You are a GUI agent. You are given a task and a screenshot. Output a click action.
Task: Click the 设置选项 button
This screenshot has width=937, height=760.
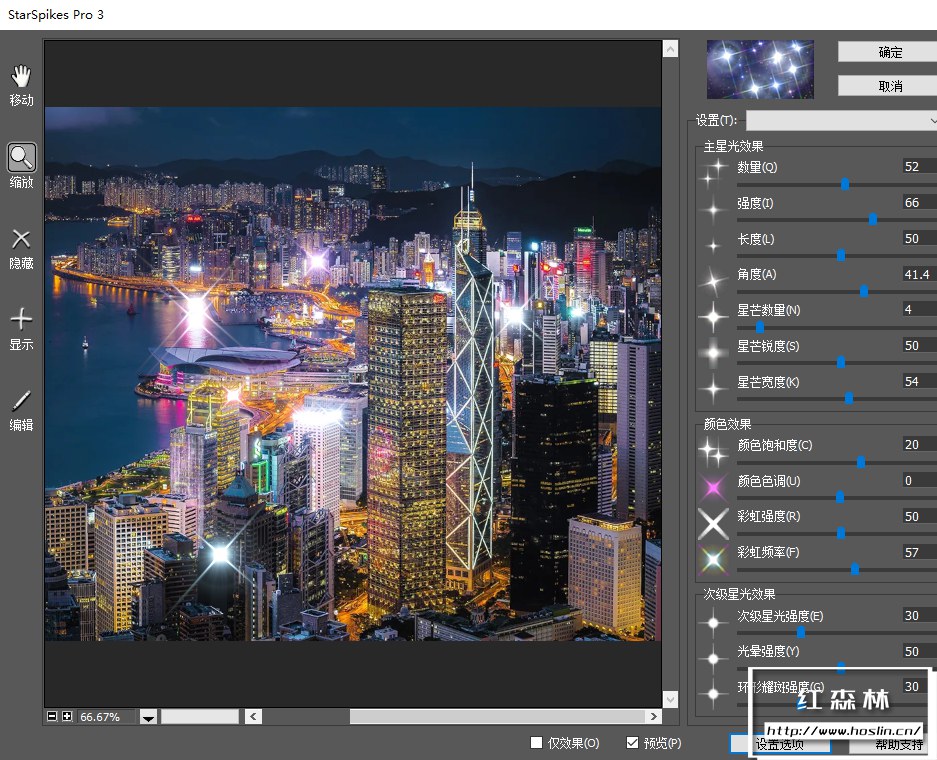780,744
